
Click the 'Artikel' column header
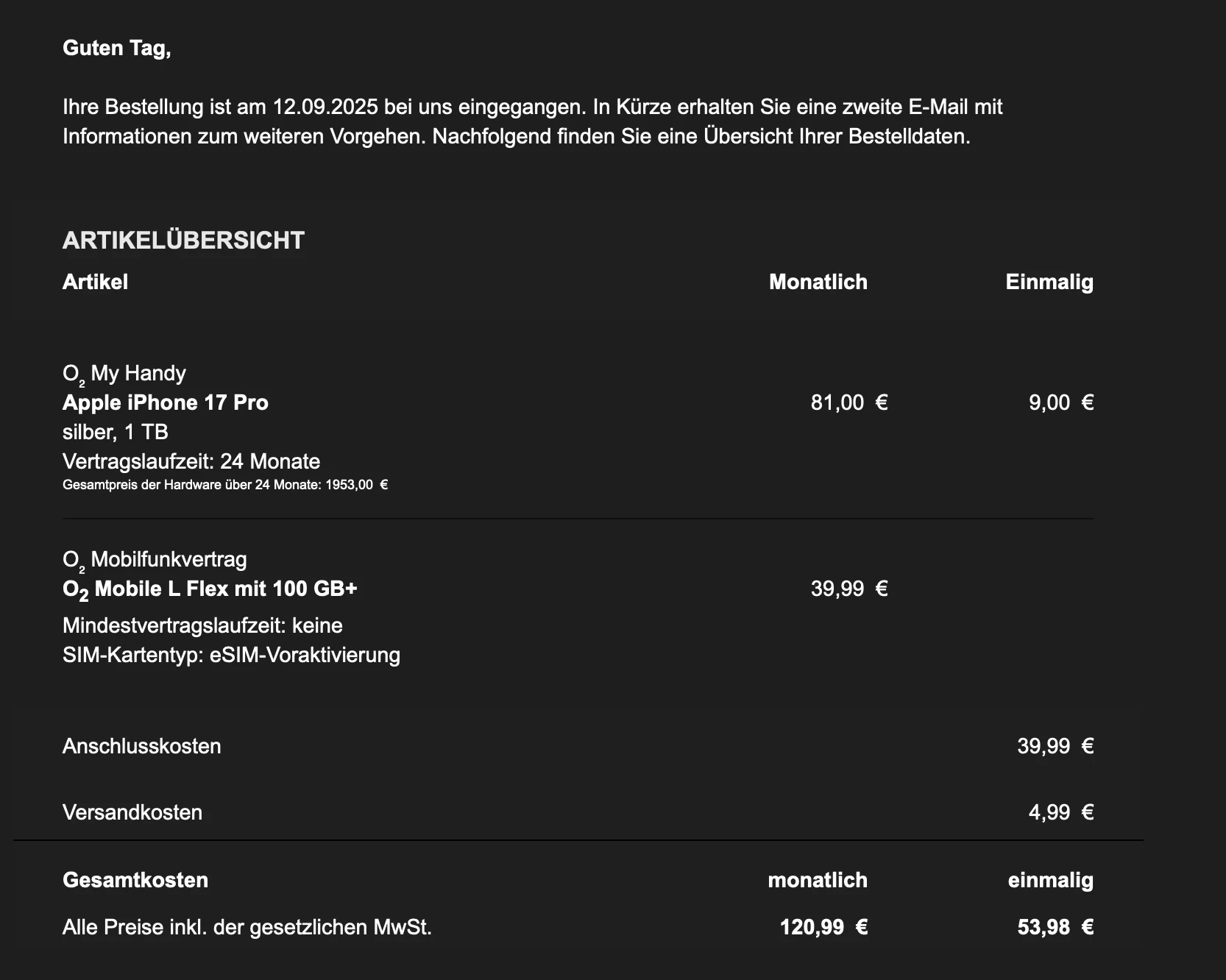click(x=95, y=282)
